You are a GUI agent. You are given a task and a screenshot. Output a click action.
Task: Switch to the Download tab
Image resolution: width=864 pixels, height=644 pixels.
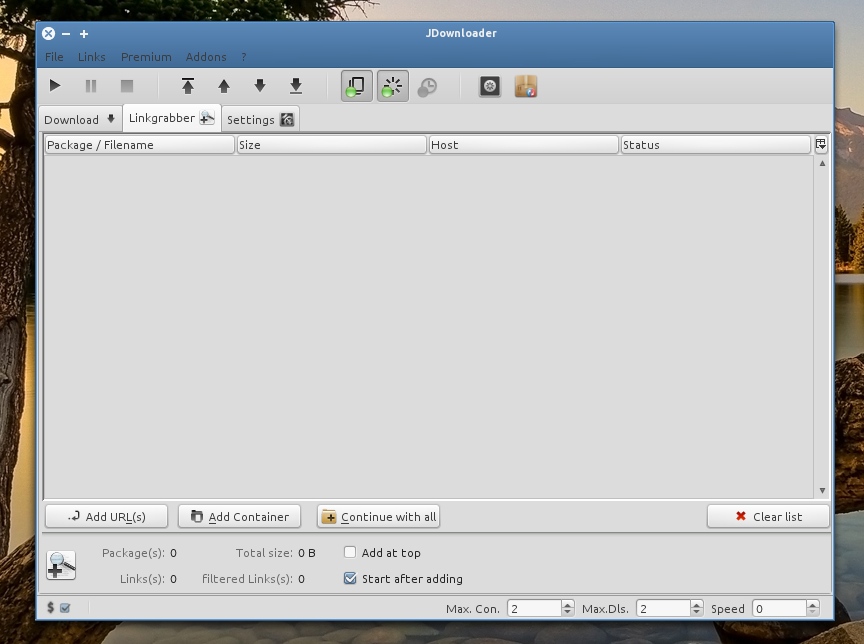(80, 120)
